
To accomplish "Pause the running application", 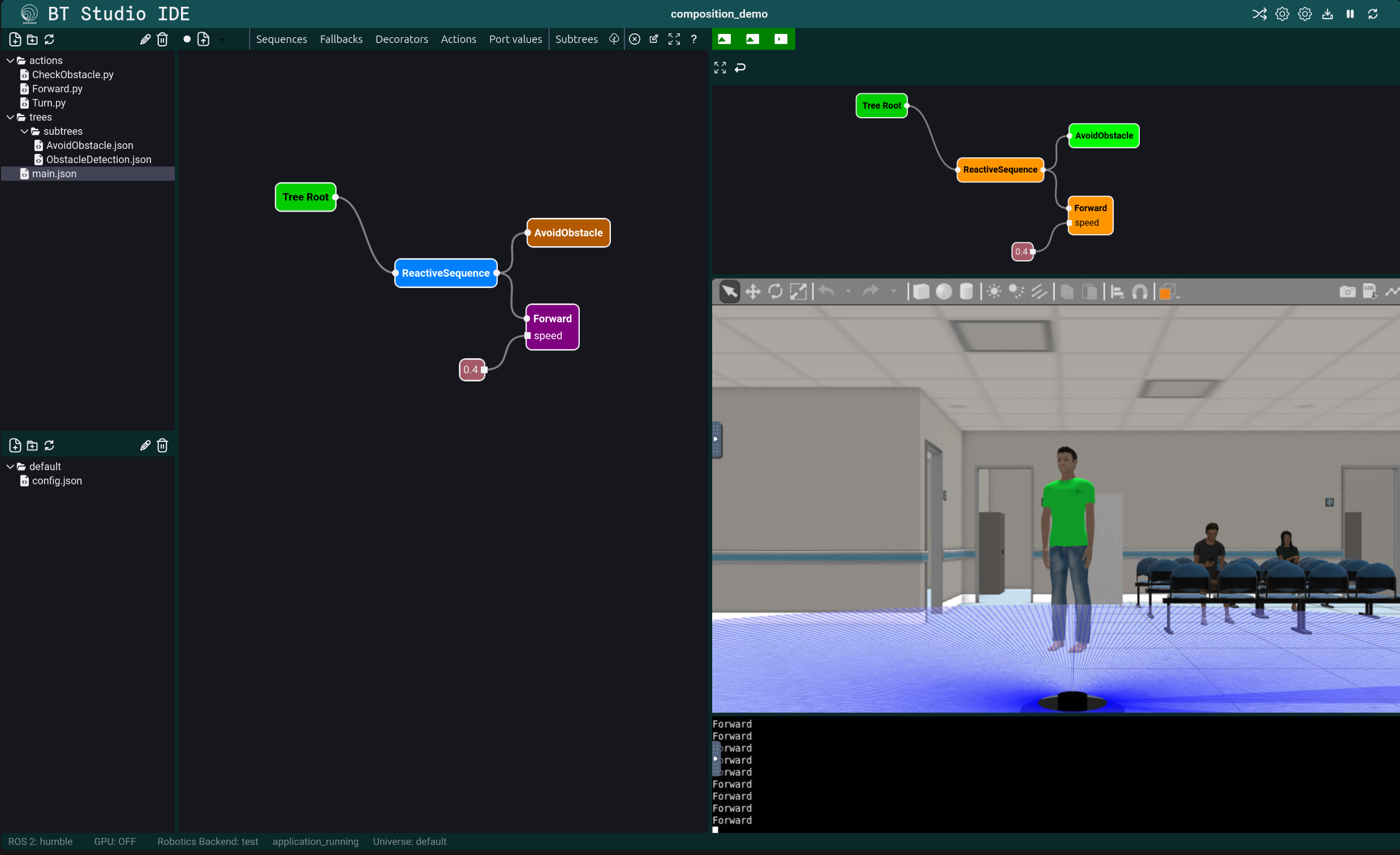I will tap(1350, 14).
